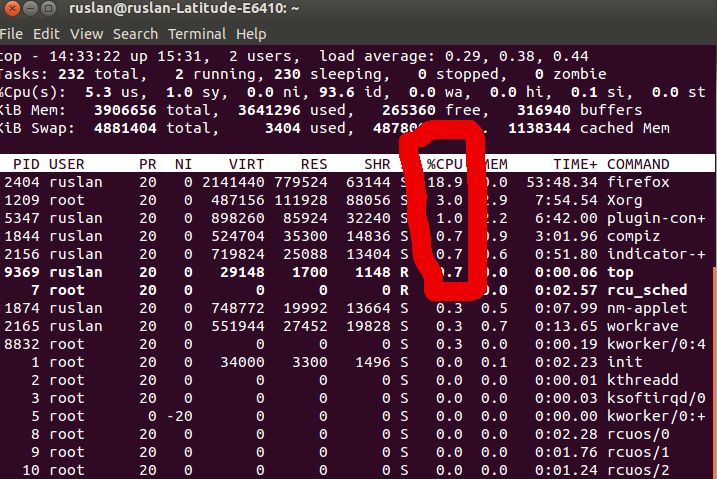This screenshot has height=479, width=717.
Task: Click the RES value 779524
Action: pos(301,182)
